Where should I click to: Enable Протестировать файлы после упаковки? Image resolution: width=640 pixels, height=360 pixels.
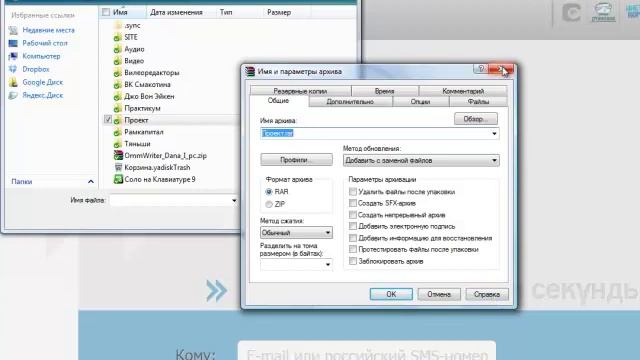pyautogui.click(x=353, y=249)
